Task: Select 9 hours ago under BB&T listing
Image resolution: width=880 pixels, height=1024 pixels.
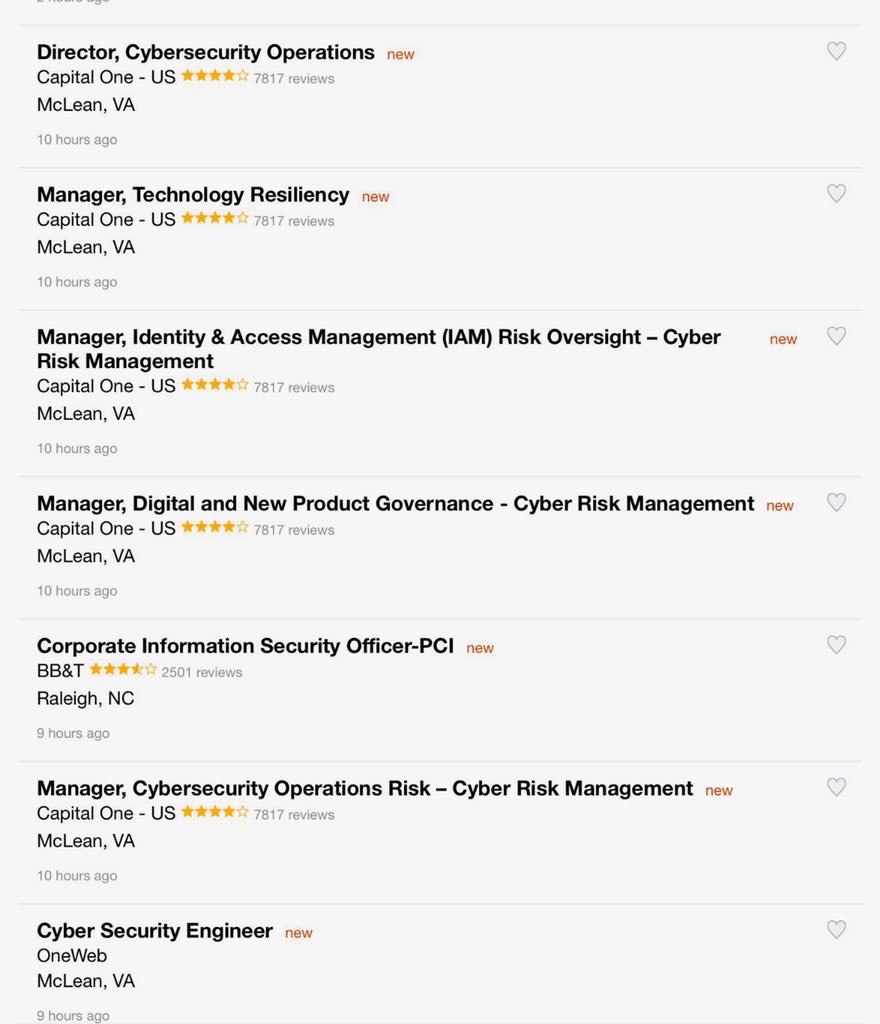Action: [73, 733]
